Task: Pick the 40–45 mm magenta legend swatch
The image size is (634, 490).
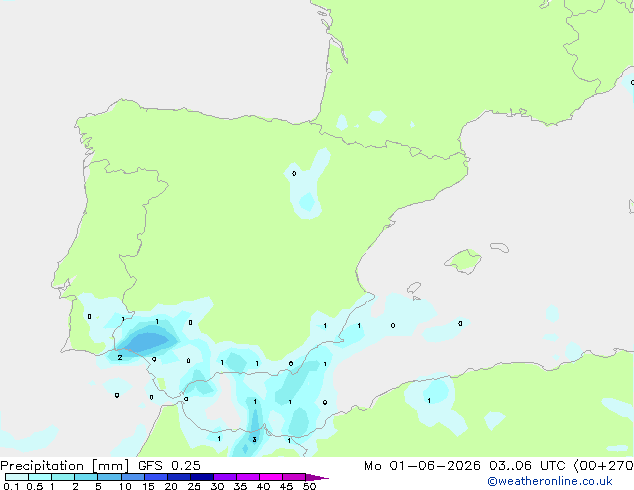Action: pyautogui.click(x=271, y=477)
